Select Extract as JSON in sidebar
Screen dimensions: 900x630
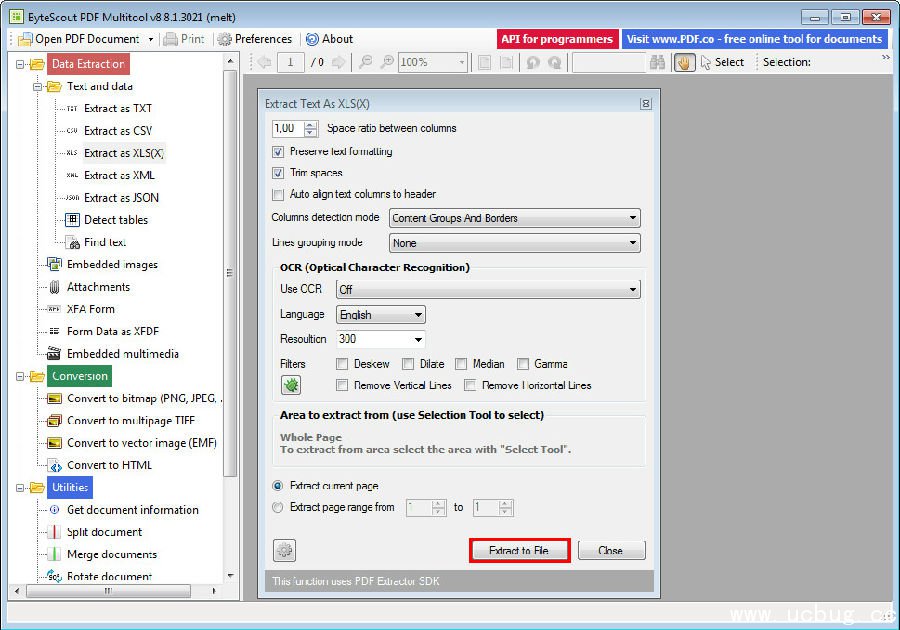coord(121,198)
